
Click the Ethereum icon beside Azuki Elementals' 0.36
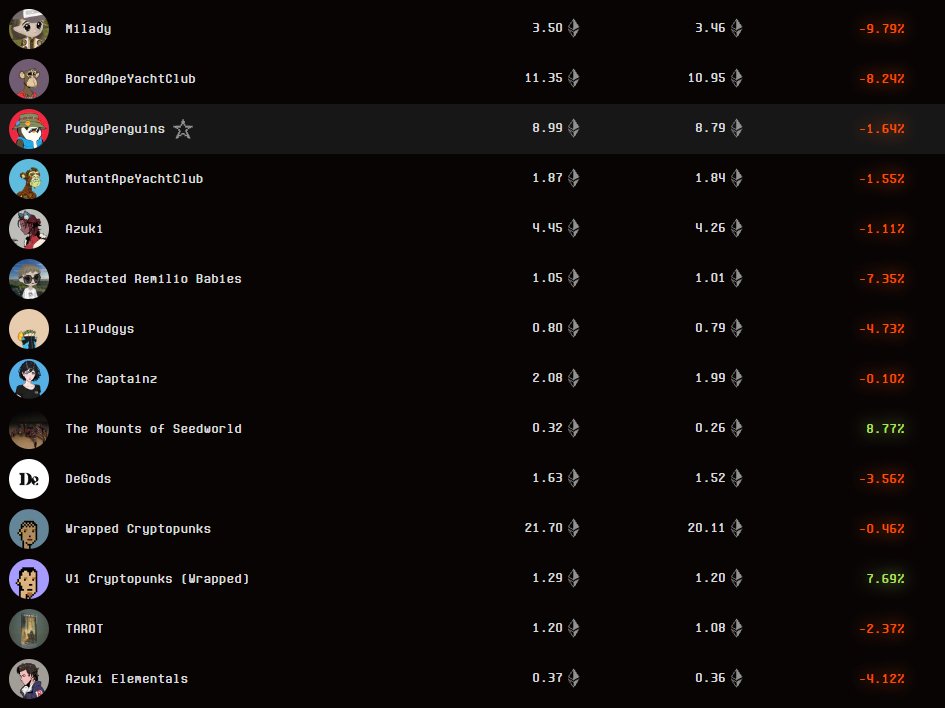click(x=736, y=678)
